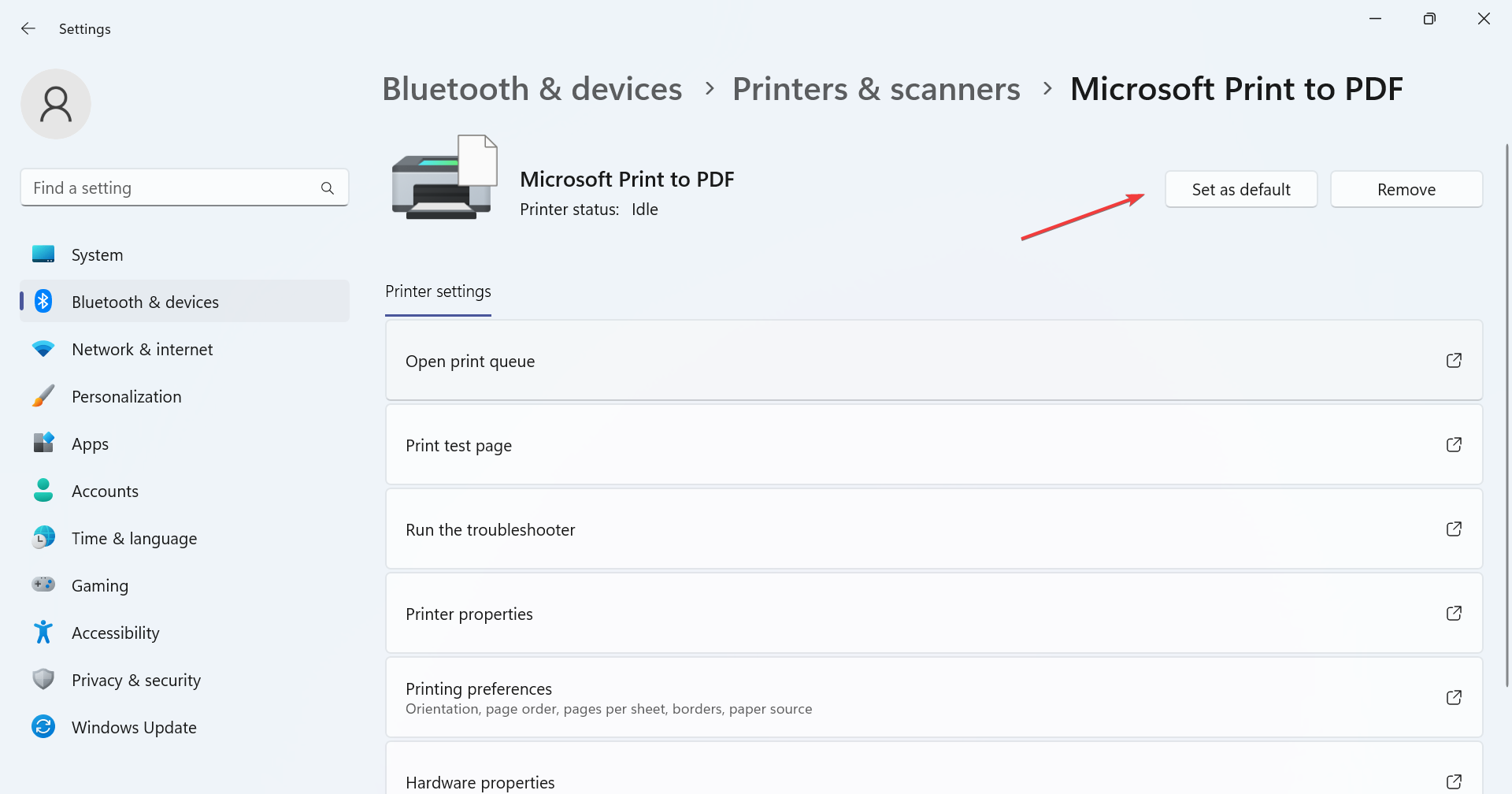
Task: Select the Gaming controller icon
Action: pyautogui.click(x=43, y=584)
